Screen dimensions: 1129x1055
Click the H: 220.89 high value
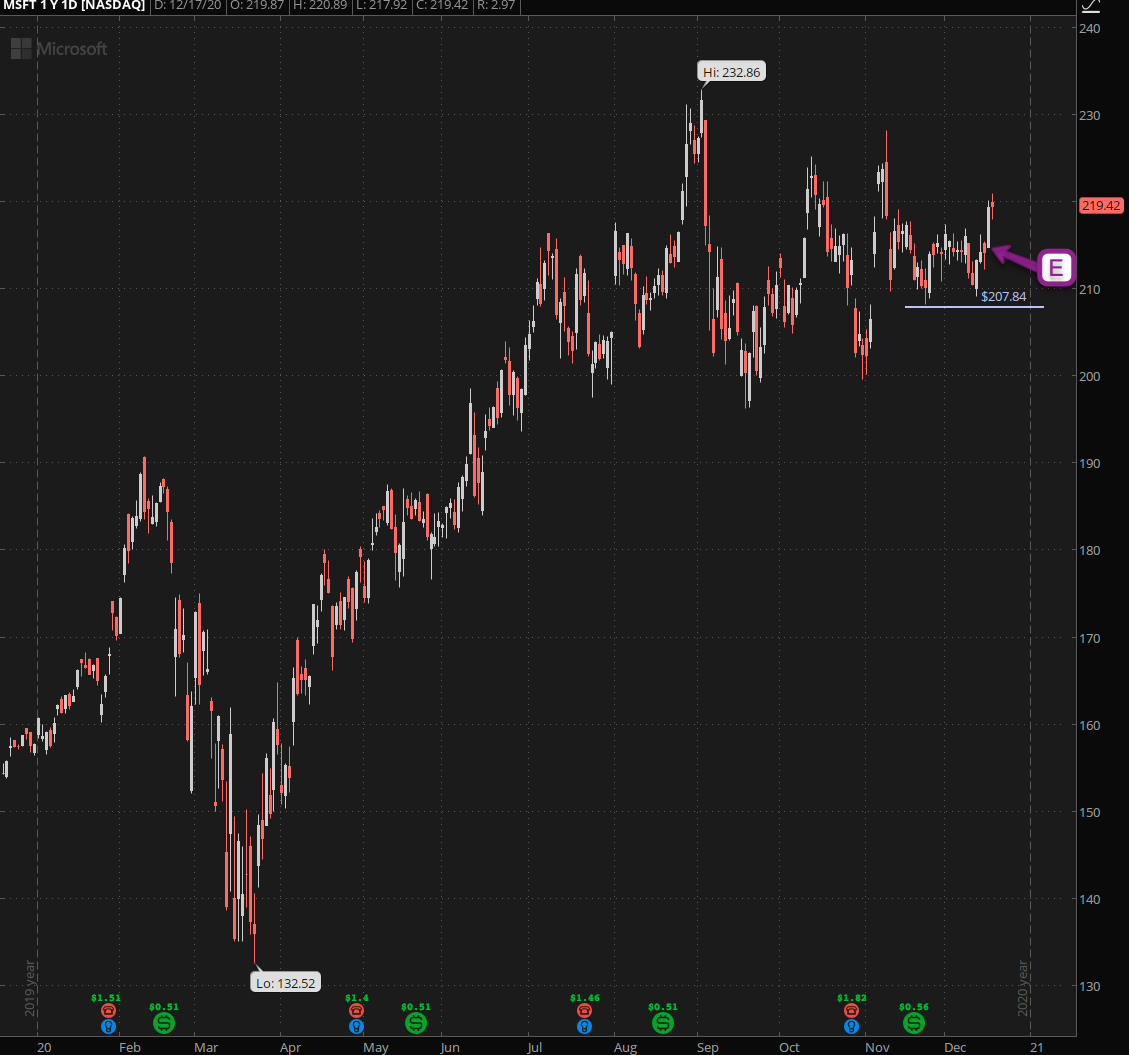tap(320, 6)
